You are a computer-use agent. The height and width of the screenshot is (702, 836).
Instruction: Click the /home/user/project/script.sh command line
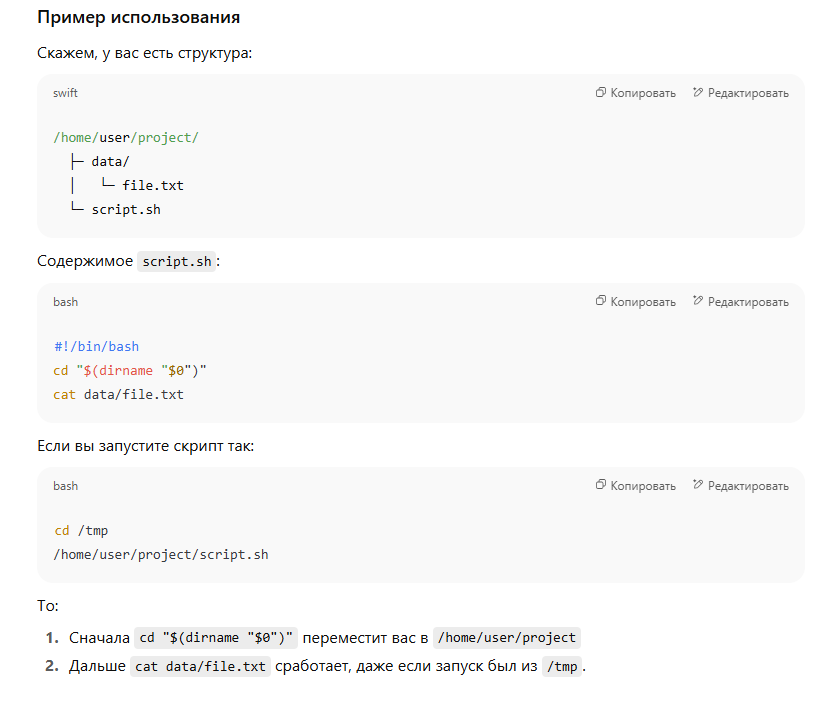pyautogui.click(x=161, y=555)
